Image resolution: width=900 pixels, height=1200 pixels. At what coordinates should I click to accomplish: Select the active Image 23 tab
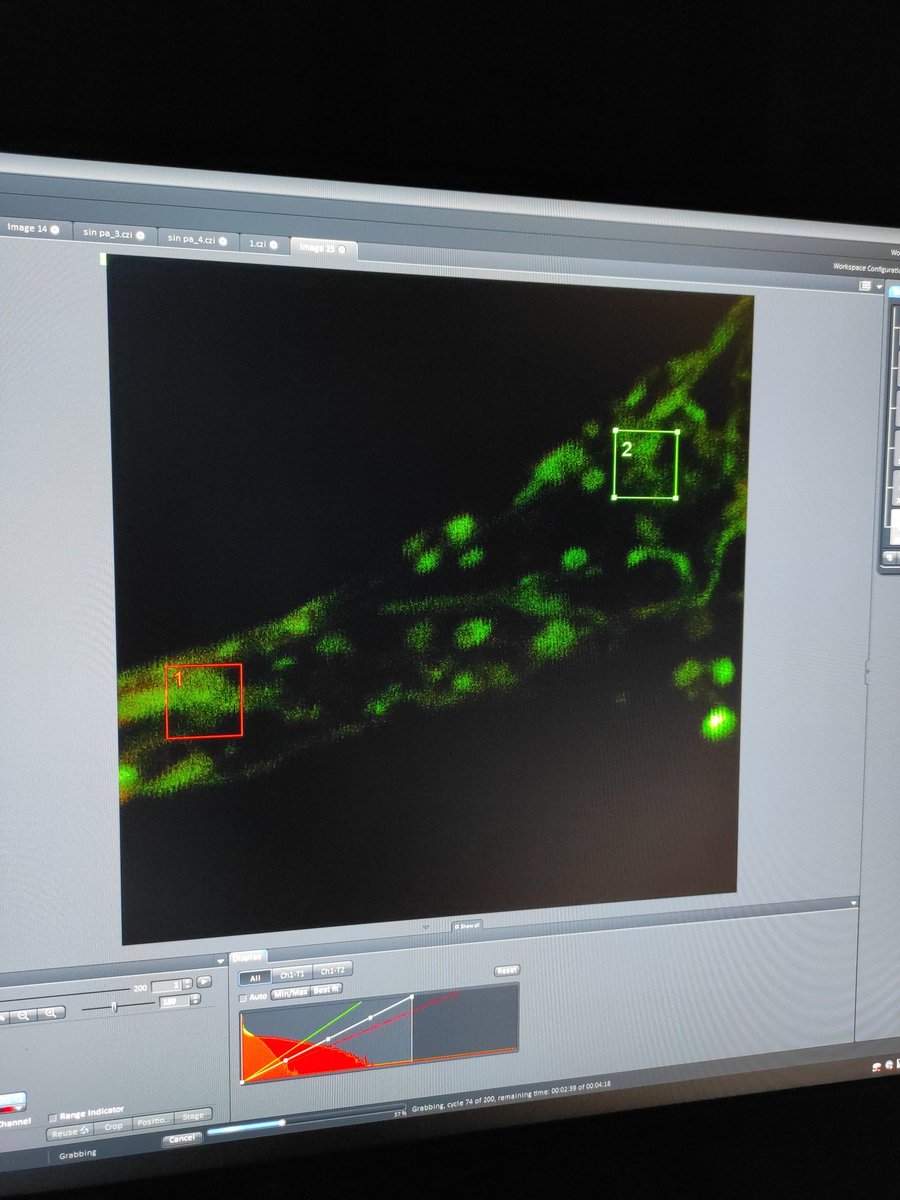point(322,247)
